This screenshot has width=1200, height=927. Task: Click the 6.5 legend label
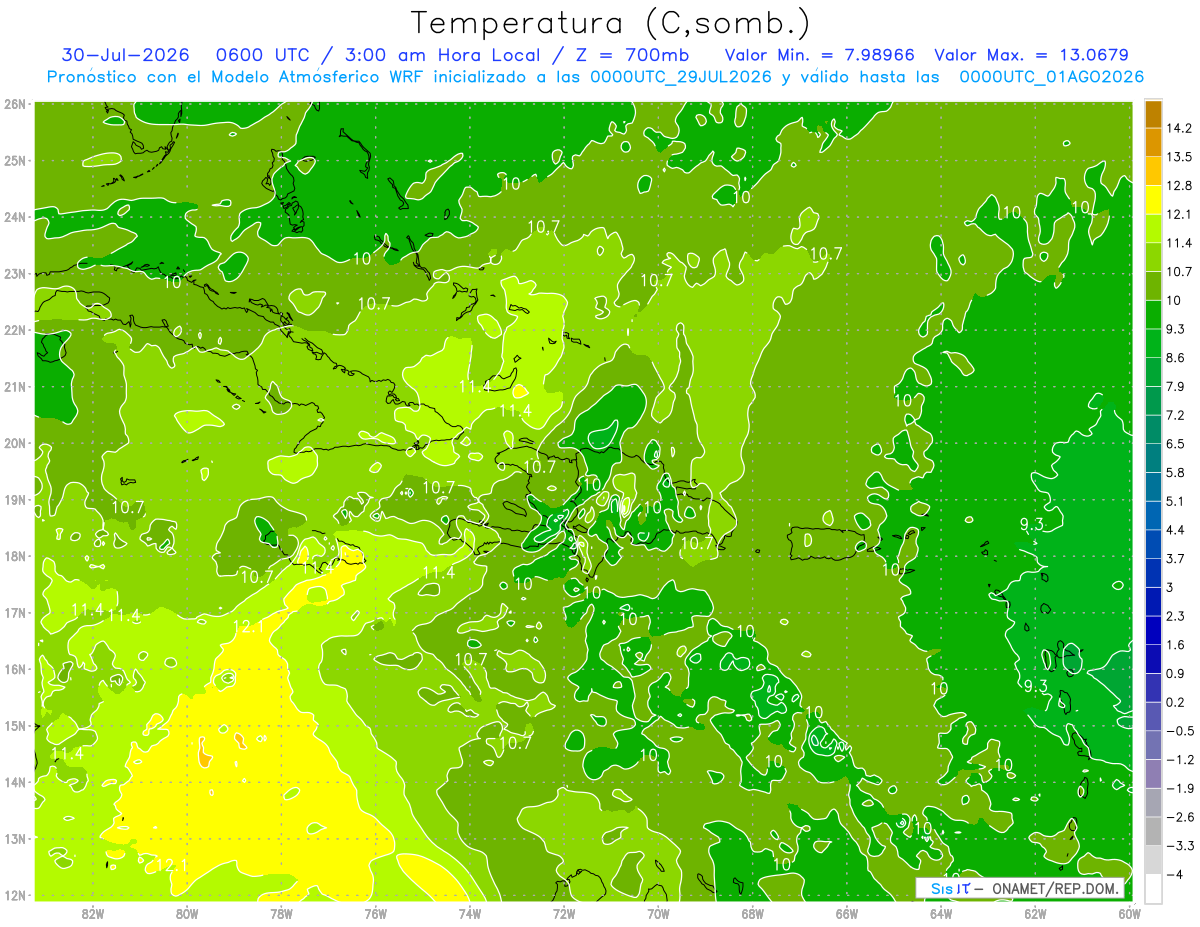1175,444
